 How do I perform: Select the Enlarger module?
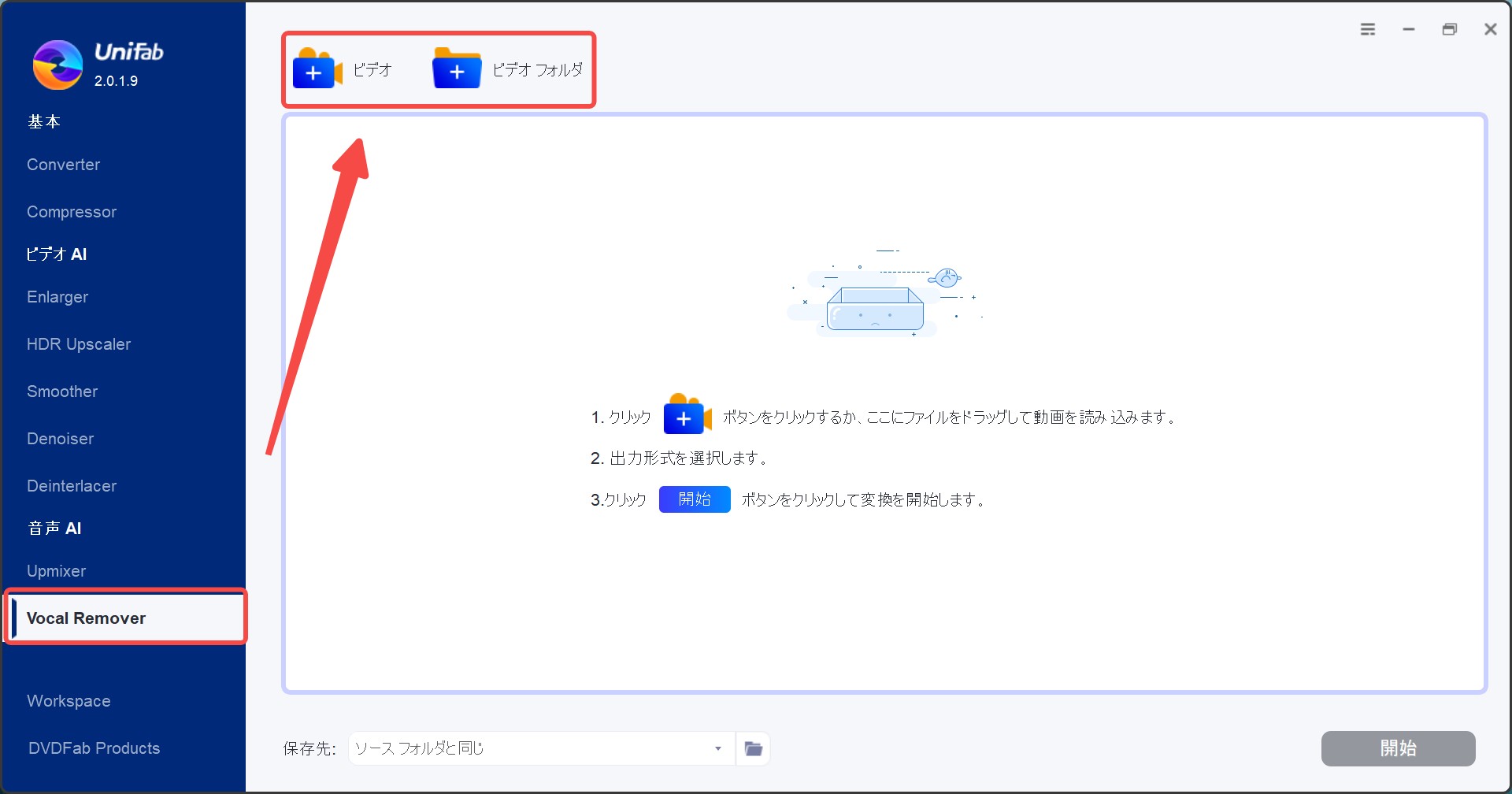tap(57, 297)
